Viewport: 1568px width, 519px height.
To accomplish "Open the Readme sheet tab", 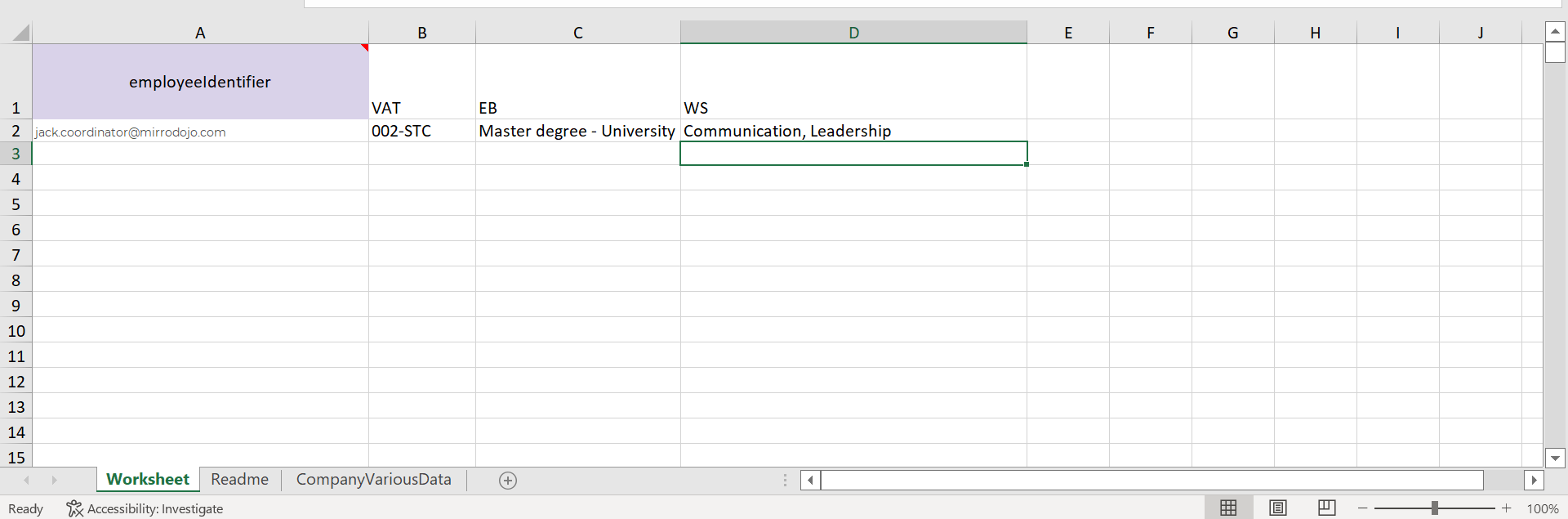I will pos(239,480).
